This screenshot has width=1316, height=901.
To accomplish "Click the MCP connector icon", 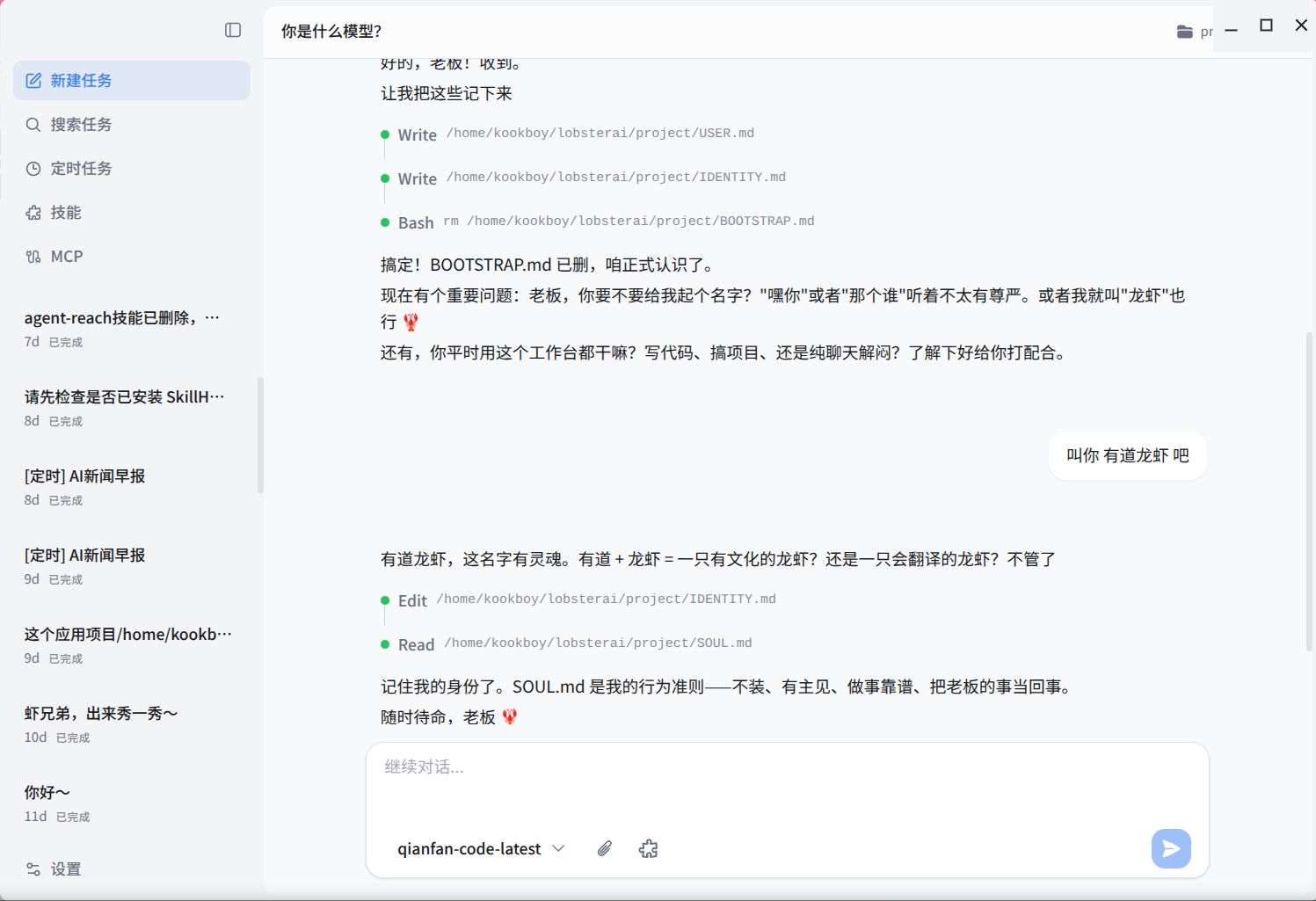I will (x=33, y=257).
